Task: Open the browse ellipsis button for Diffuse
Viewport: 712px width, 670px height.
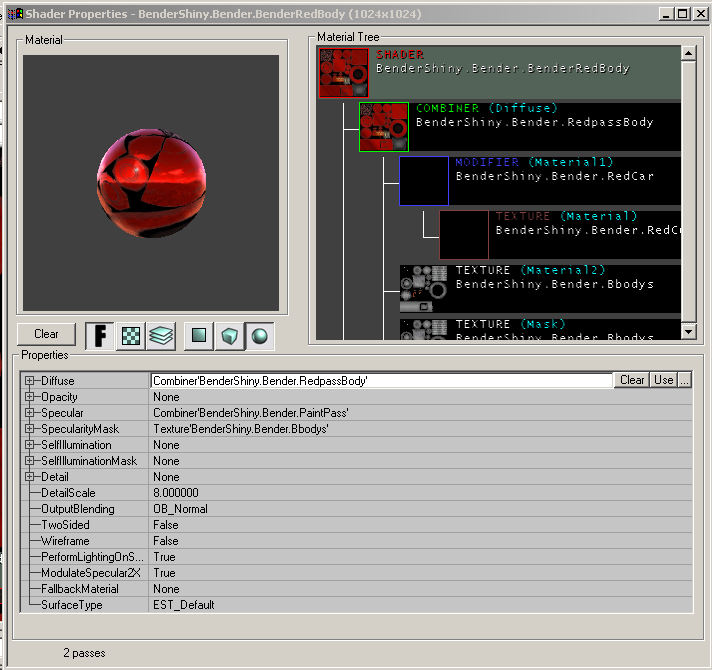Action: coord(685,380)
